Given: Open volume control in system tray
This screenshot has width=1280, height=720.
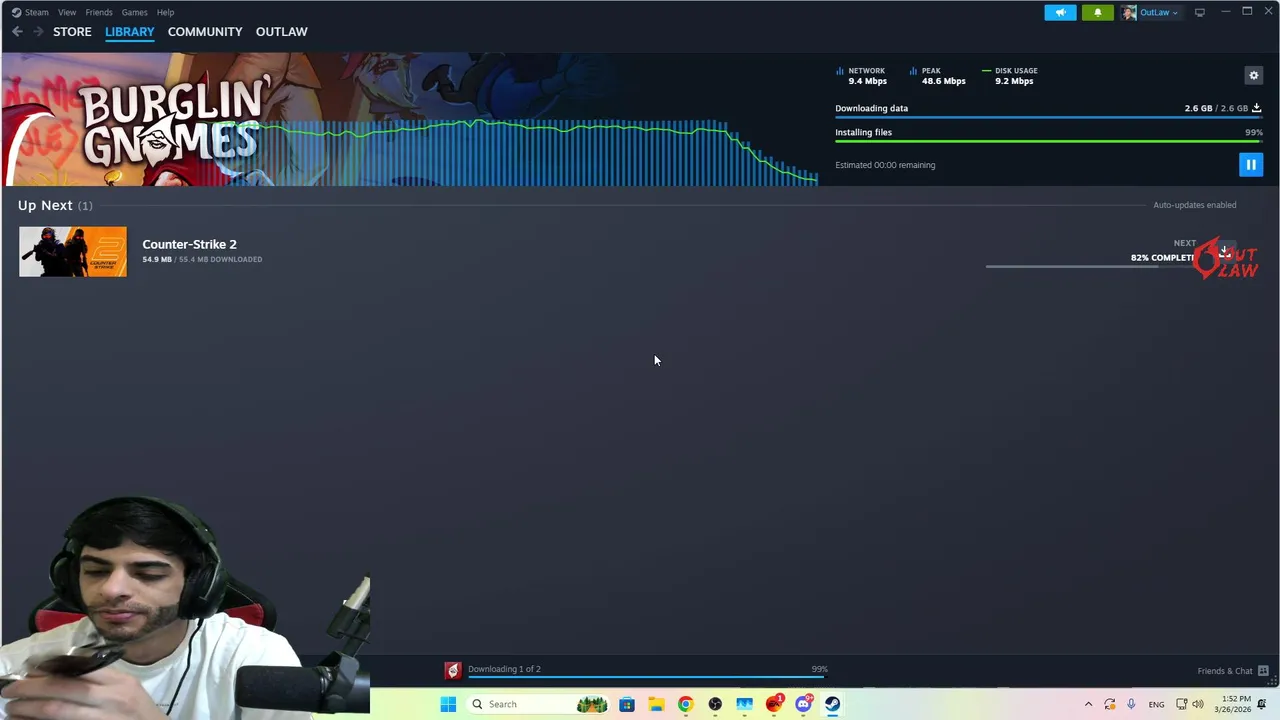Looking at the screenshot, I should 1198,704.
